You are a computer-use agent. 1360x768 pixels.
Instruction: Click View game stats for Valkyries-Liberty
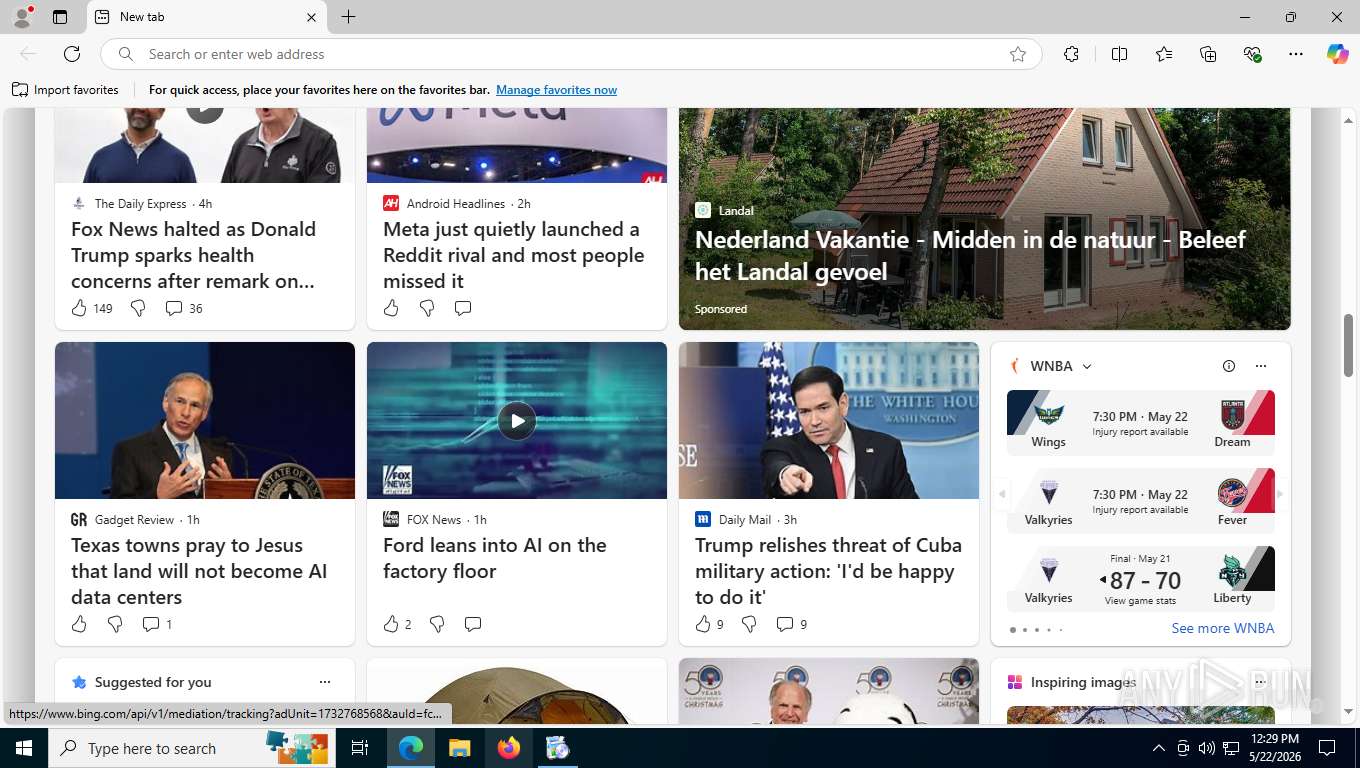click(1140, 601)
